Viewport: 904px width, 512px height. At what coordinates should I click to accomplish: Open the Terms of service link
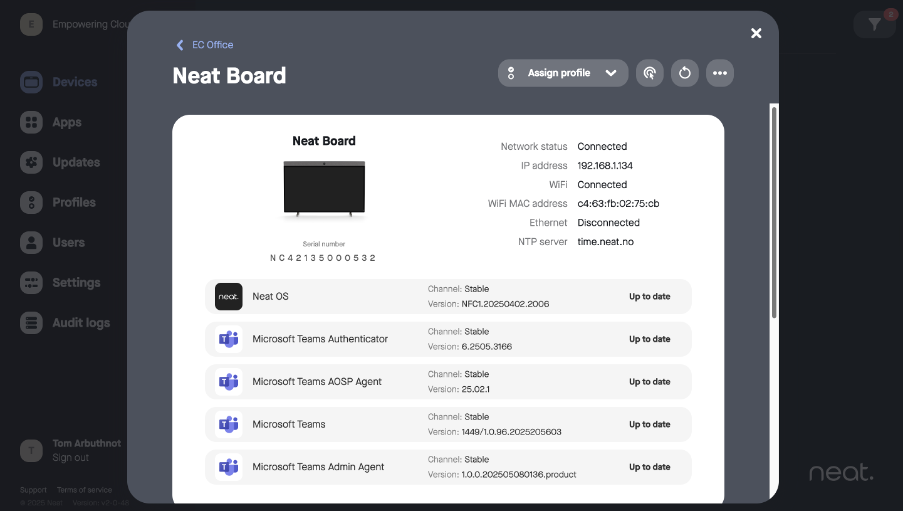[84, 490]
